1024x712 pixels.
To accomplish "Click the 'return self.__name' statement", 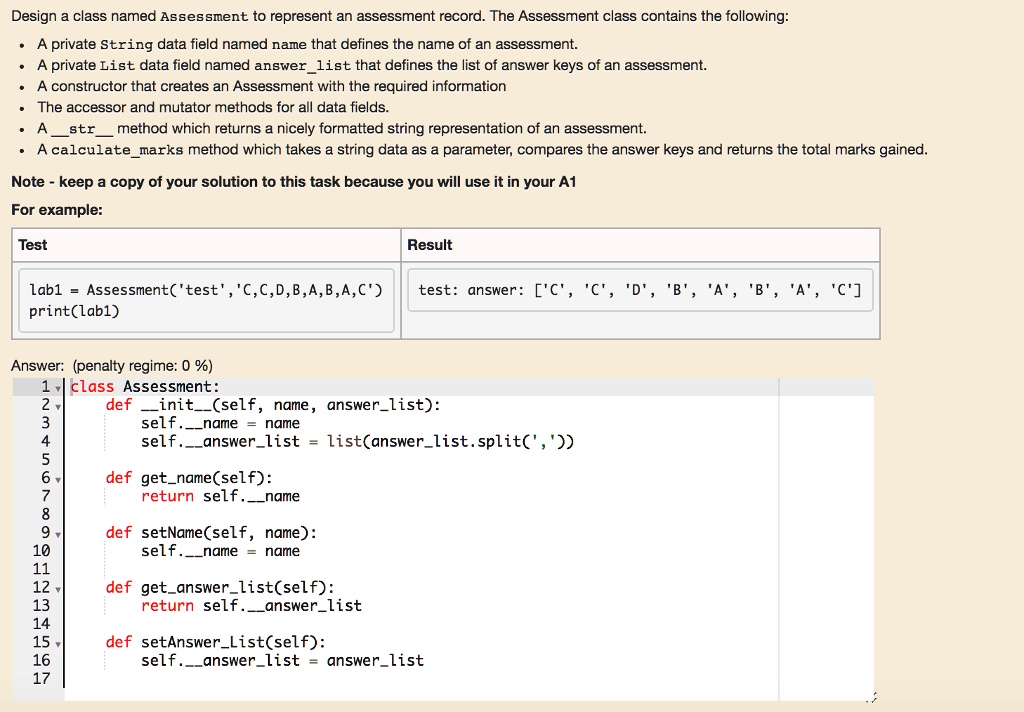I will (220, 496).
